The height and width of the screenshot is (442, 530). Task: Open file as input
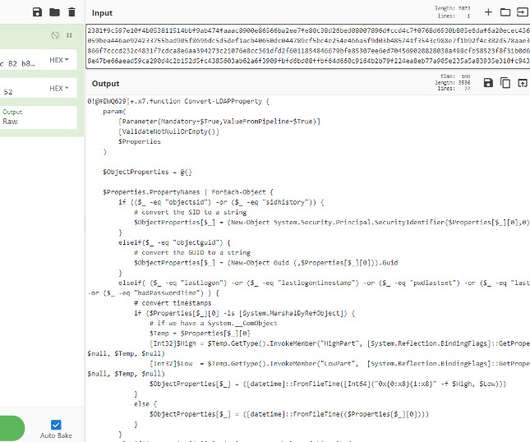point(523,12)
